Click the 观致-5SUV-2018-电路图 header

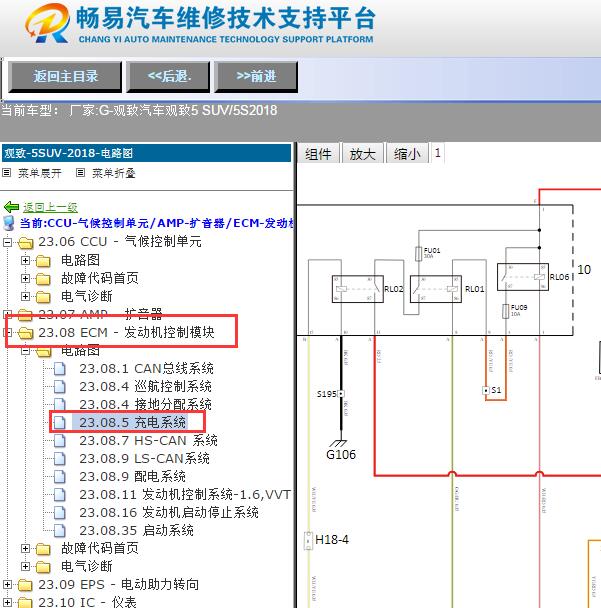tap(146, 153)
